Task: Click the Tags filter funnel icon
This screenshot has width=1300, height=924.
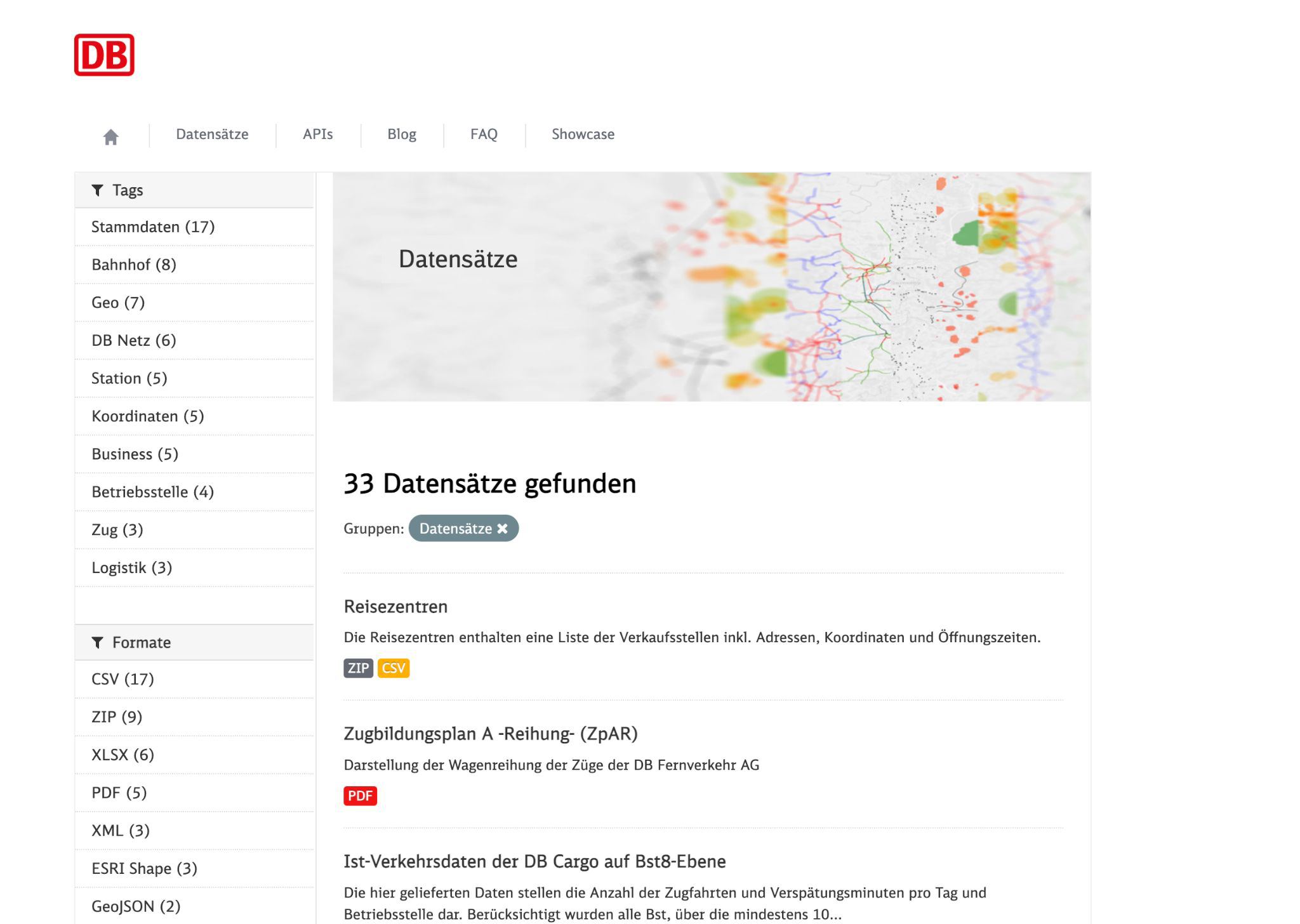Action: tap(97, 190)
